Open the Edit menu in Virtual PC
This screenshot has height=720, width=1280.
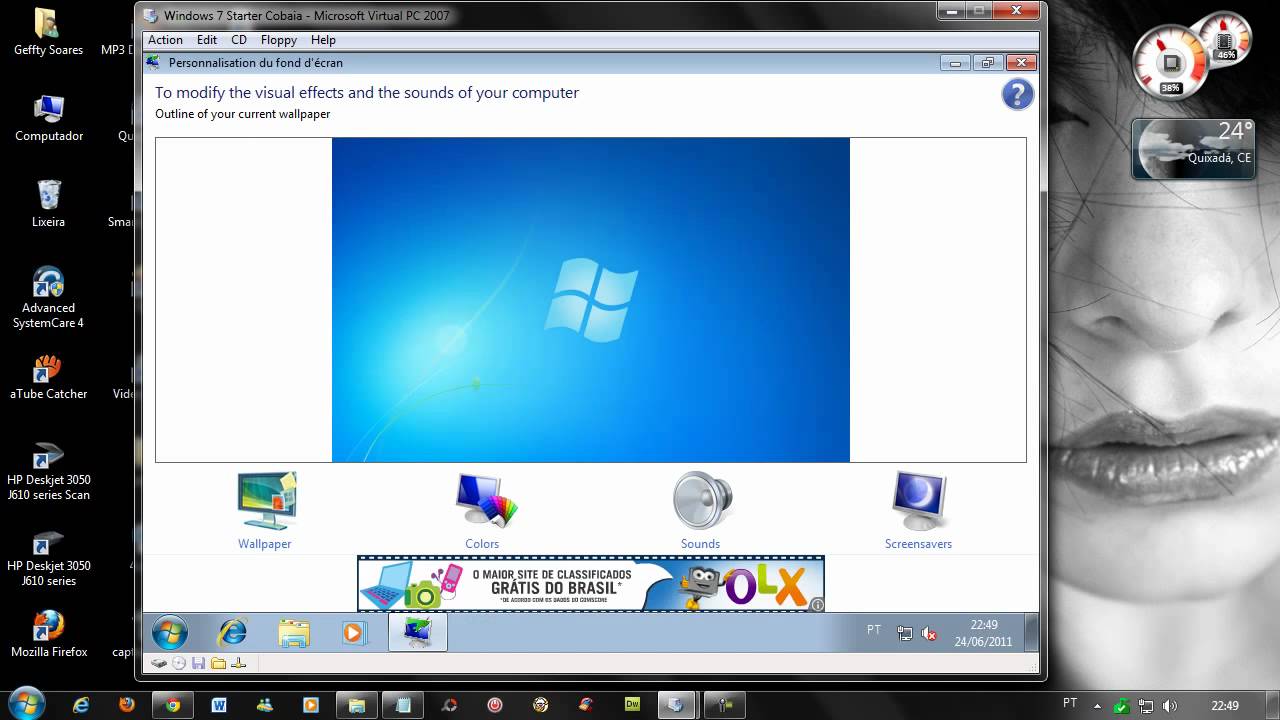pos(207,40)
